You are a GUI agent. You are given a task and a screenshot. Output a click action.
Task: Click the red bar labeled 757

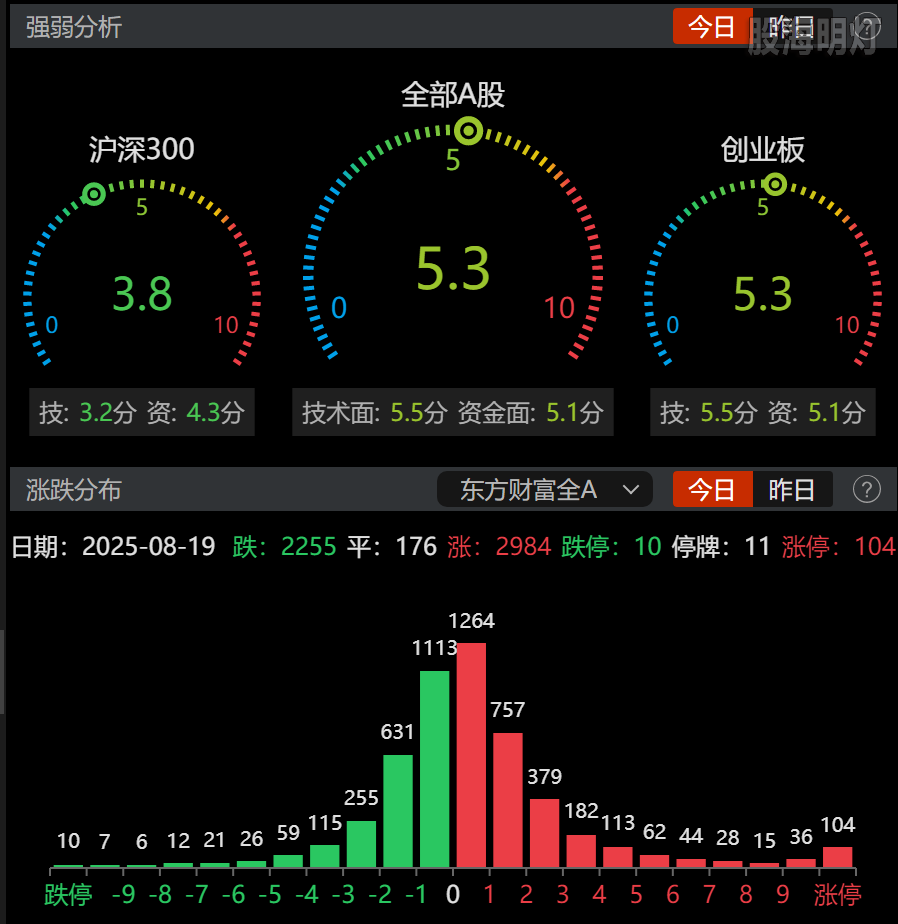pyautogui.click(x=508, y=800)
